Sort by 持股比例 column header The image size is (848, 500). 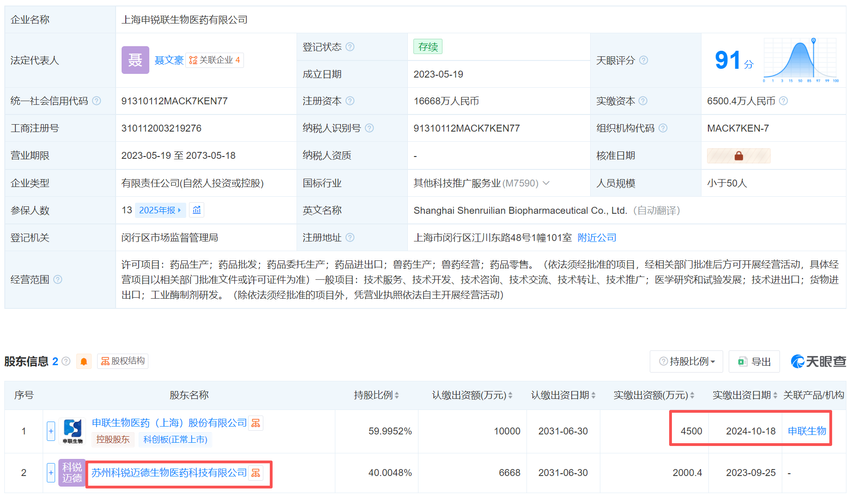(x=376, y=395)
